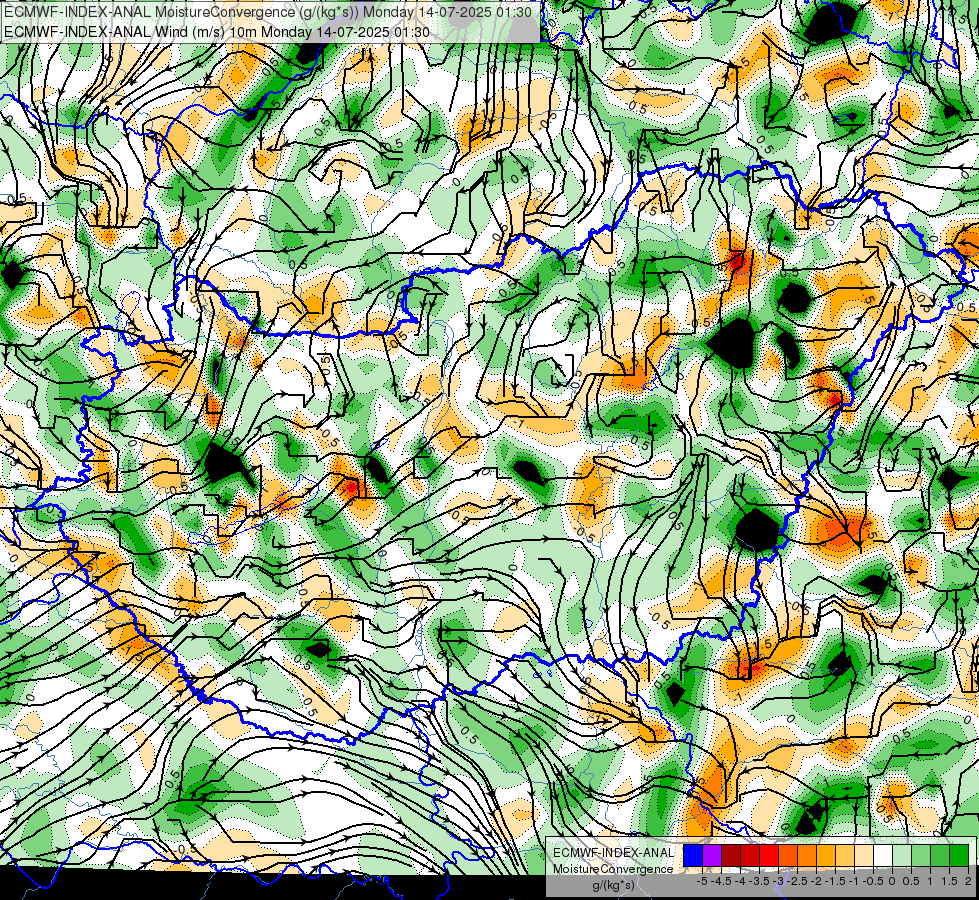Select the dark maroon legend swatch
The width and height of the screenshot is (979, 900).
coord(731,856)
